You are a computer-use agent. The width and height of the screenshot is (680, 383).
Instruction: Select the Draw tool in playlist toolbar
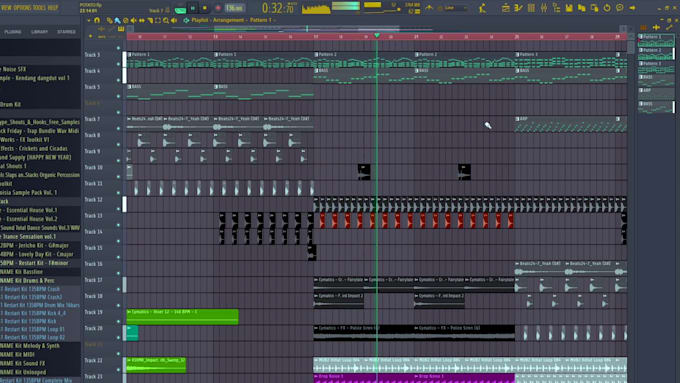click(109, 20)
